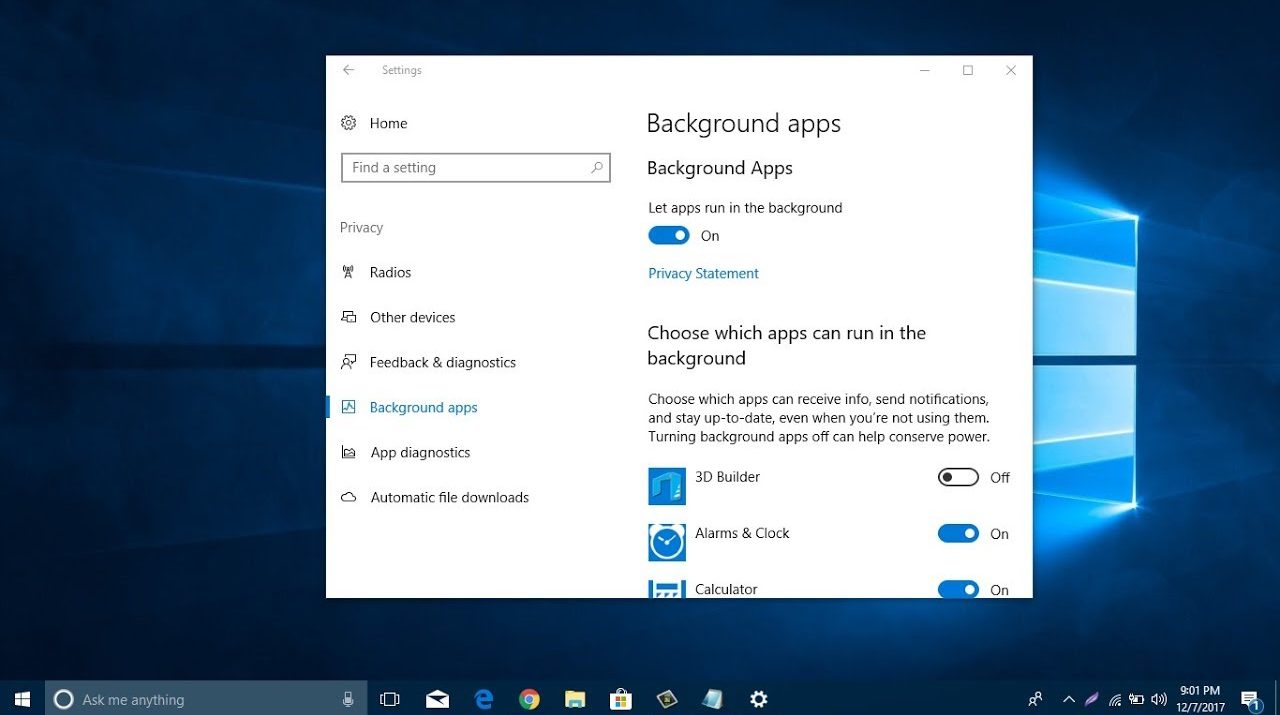1280x715 pixels.
Task: Click the 3D Builder app icon
Action: point(666,486)
